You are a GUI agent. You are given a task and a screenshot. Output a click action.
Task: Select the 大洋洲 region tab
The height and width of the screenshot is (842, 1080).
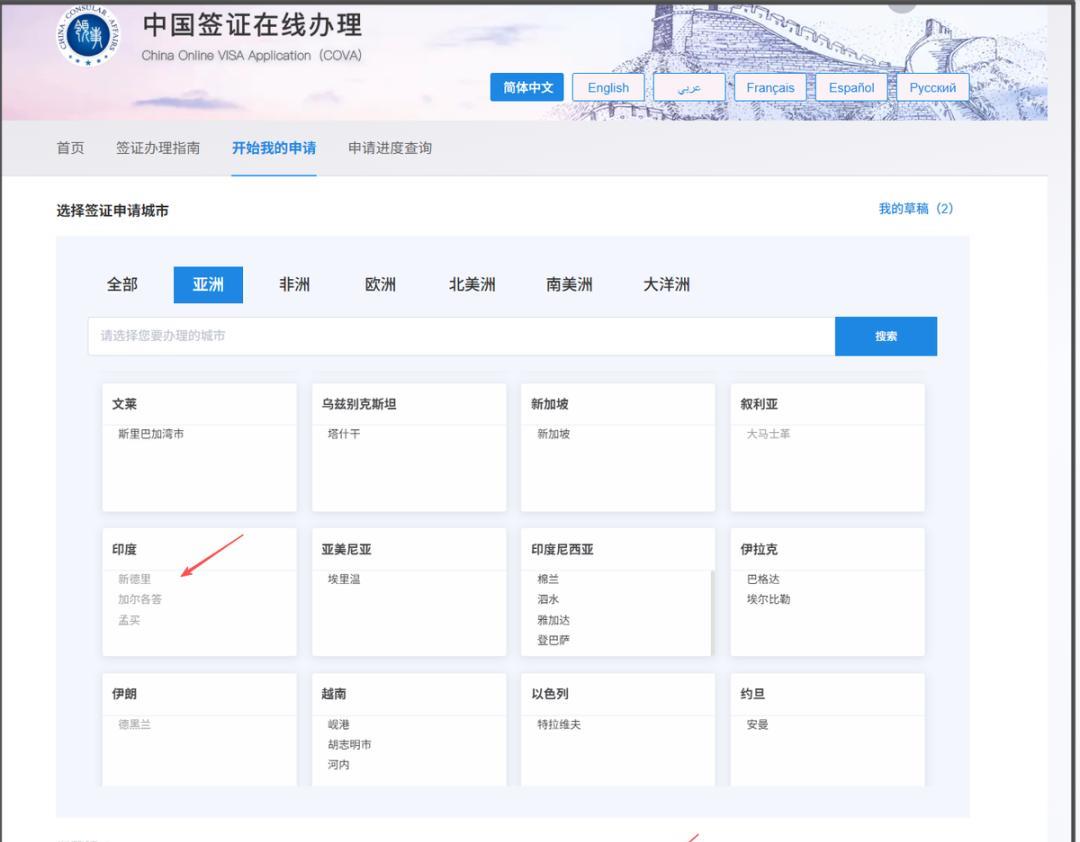[x=666, y=285]
